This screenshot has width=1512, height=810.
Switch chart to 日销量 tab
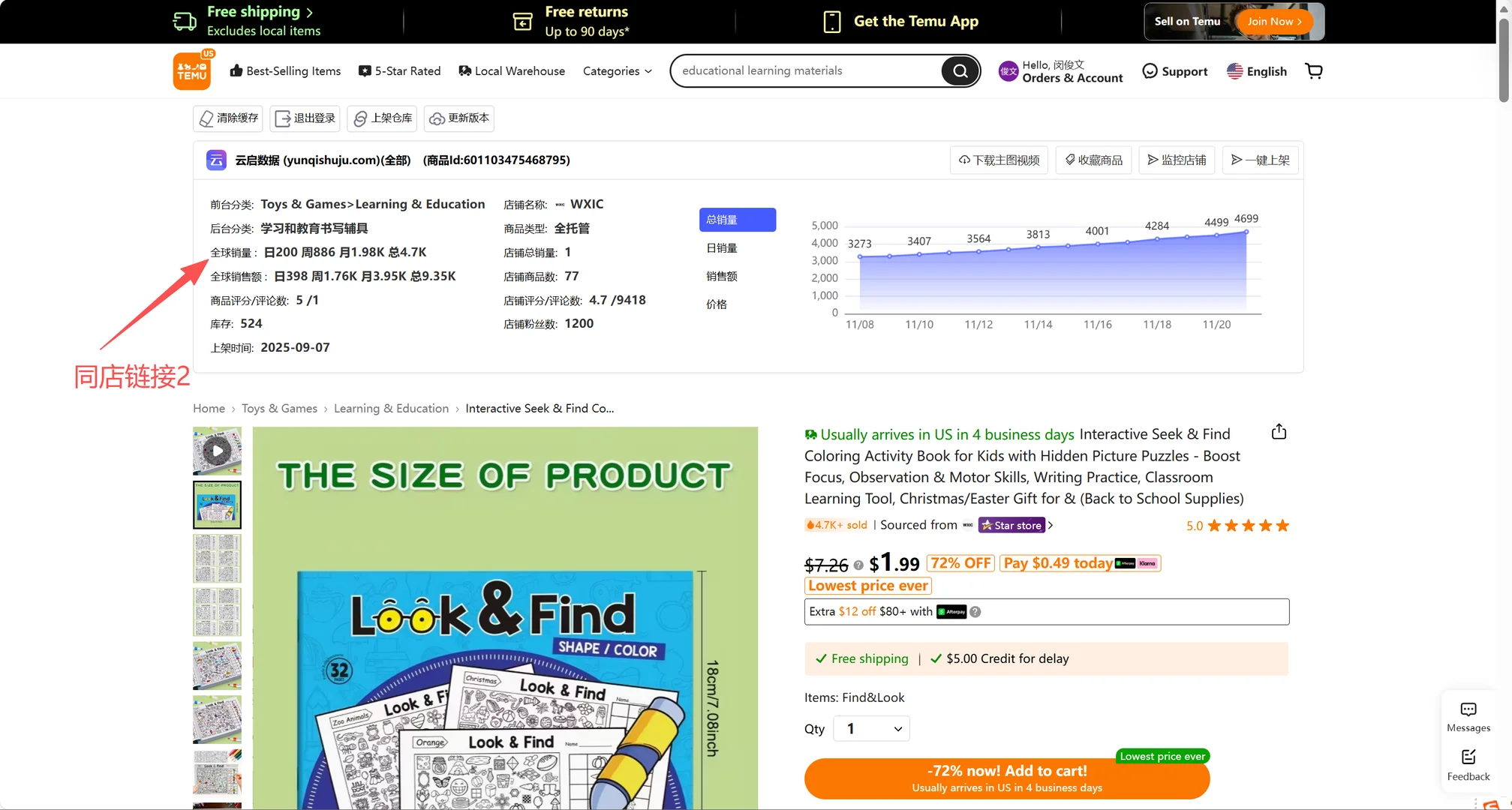click(722, 248)
